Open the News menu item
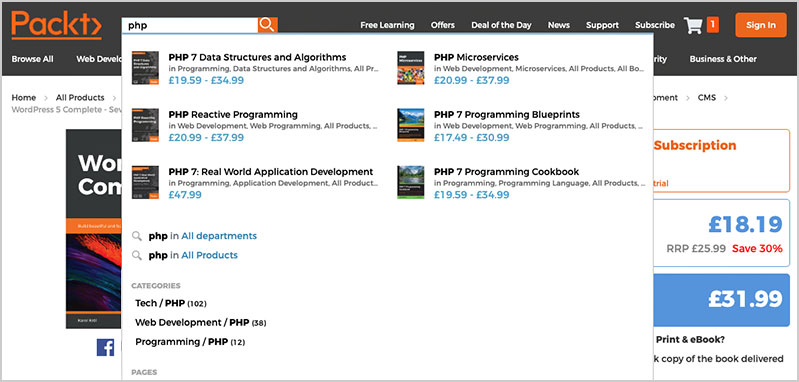799x382 pixels. click(559, 25)
